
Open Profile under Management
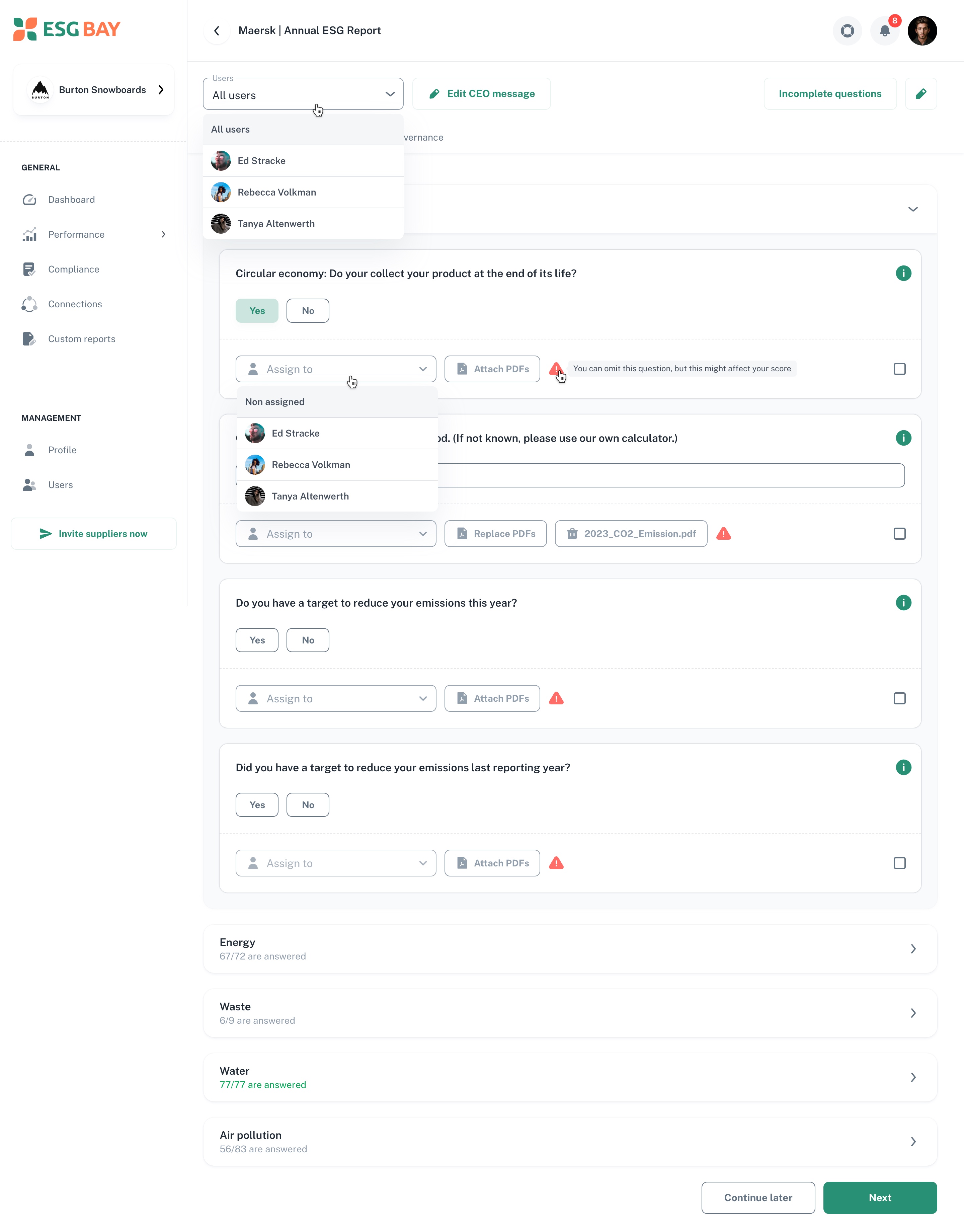[63, 450]
